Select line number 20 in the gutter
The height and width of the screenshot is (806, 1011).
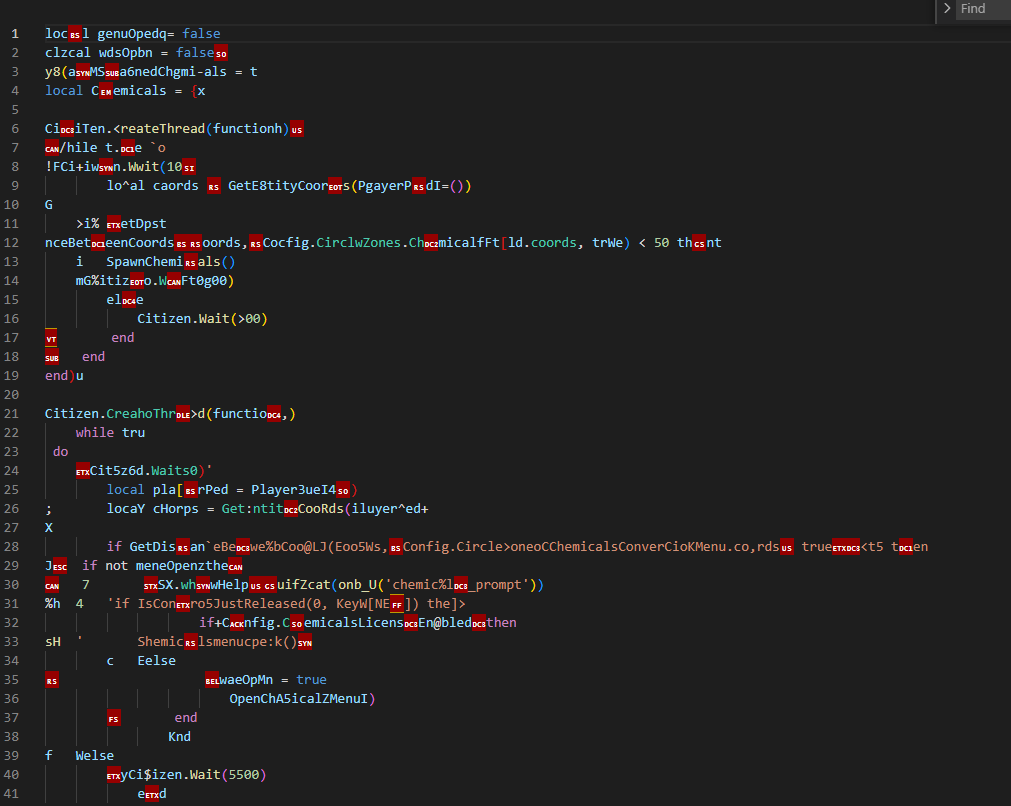12,395
